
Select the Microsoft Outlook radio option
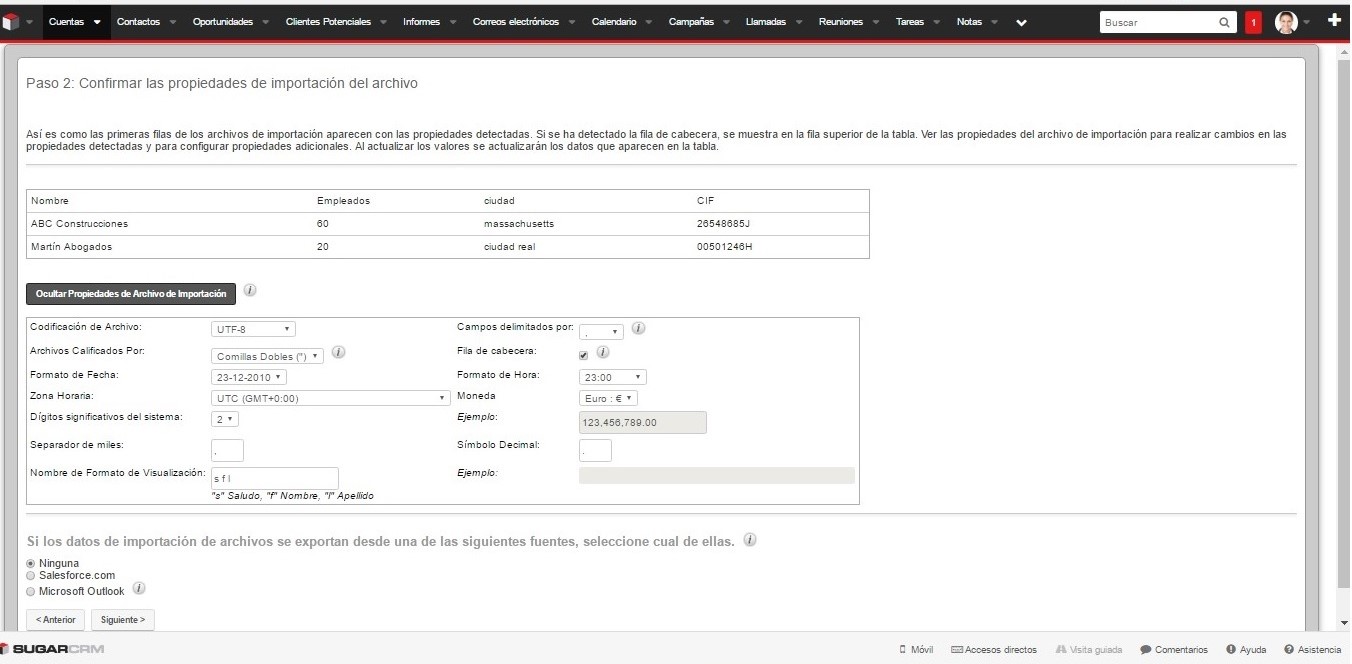click(x=31, y=592)
